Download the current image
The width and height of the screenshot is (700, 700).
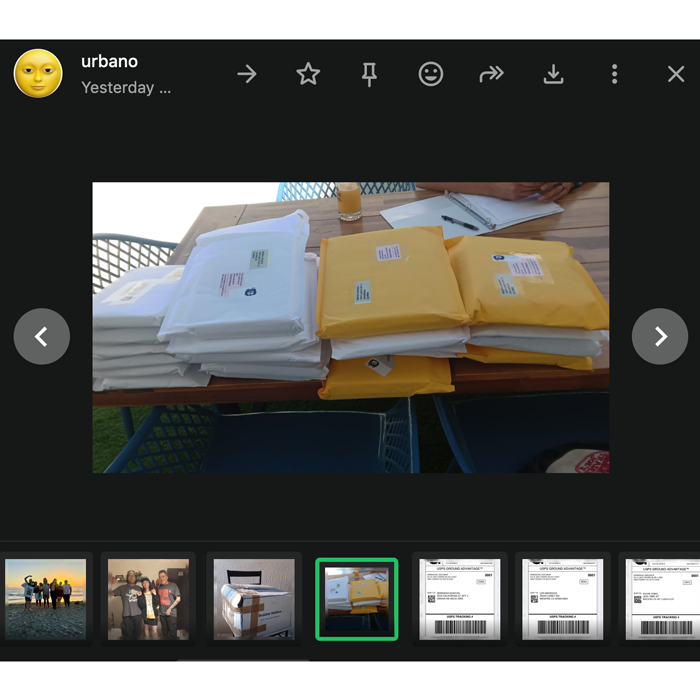pos(553,74)
